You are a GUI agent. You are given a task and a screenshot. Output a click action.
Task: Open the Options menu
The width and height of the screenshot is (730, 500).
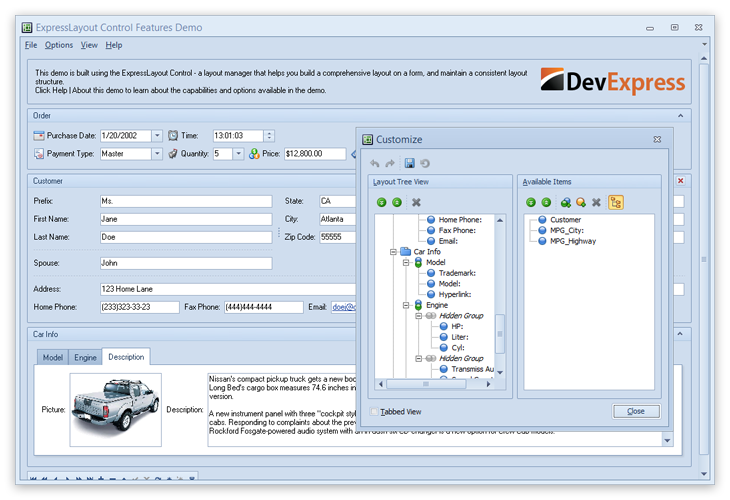pos(59,45)
